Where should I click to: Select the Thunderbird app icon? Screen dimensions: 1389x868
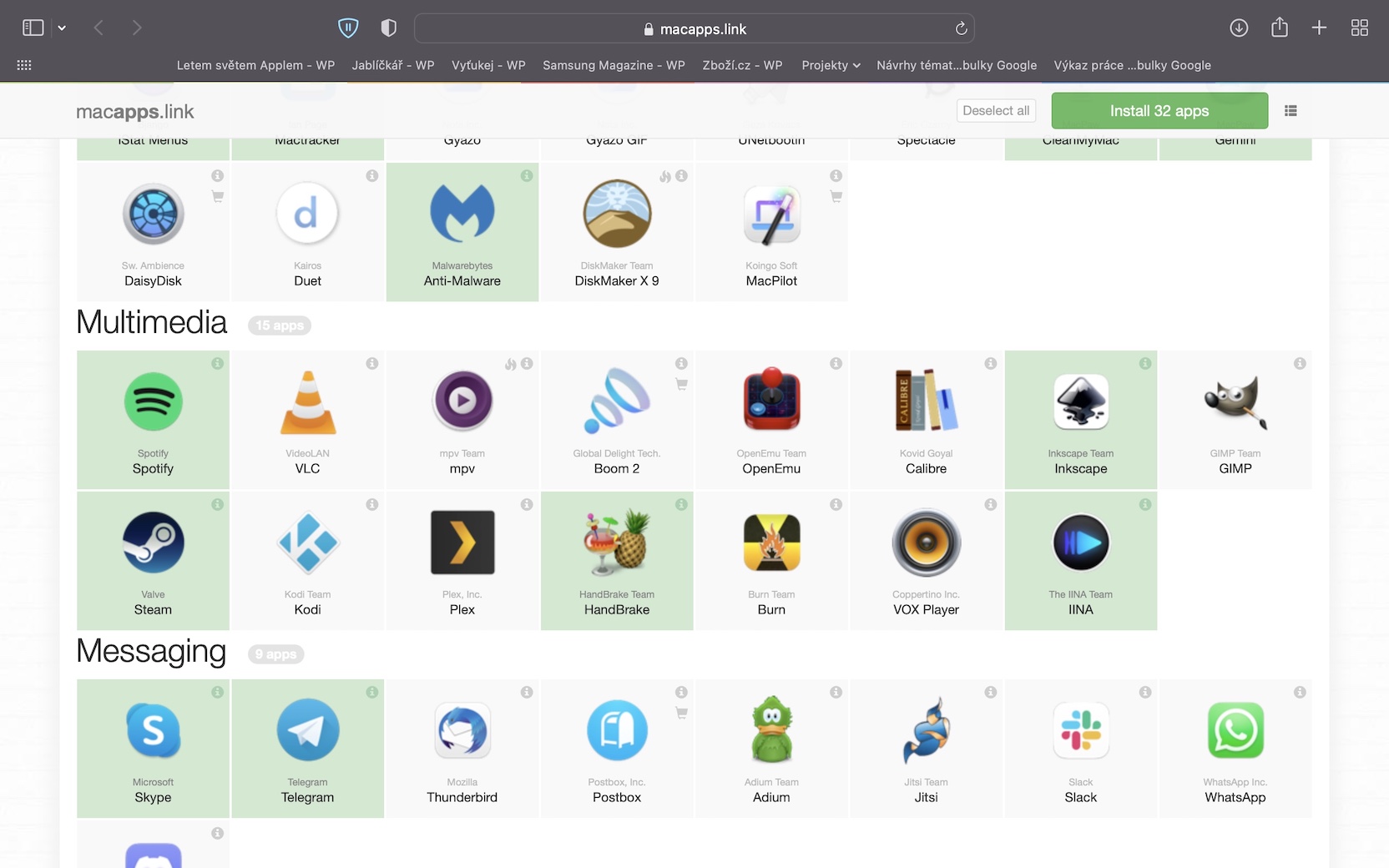pyautogui.click(x=462, y=730)
